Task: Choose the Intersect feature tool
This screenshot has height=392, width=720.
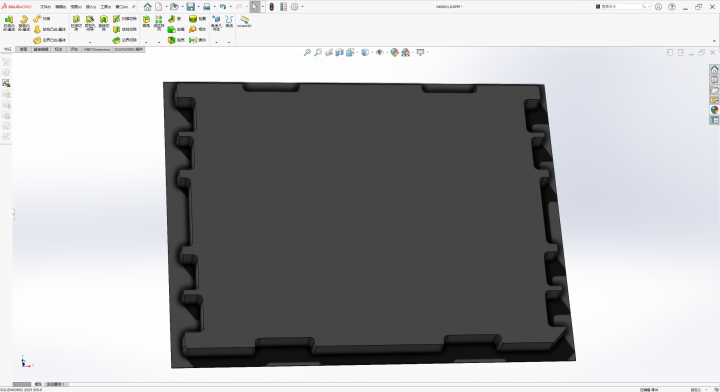Action: [x=198, y=29]
